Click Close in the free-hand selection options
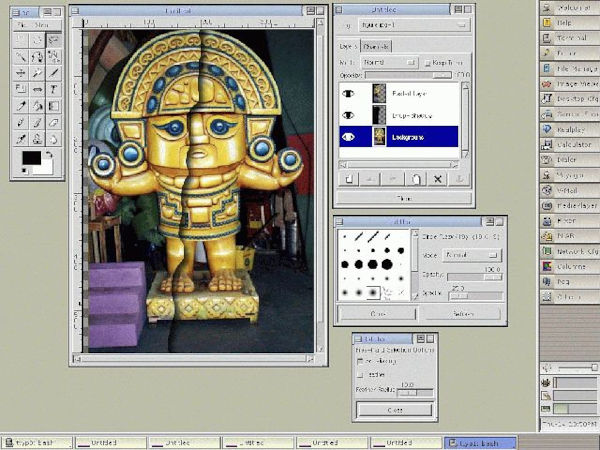600x450 pixels. 393,409
